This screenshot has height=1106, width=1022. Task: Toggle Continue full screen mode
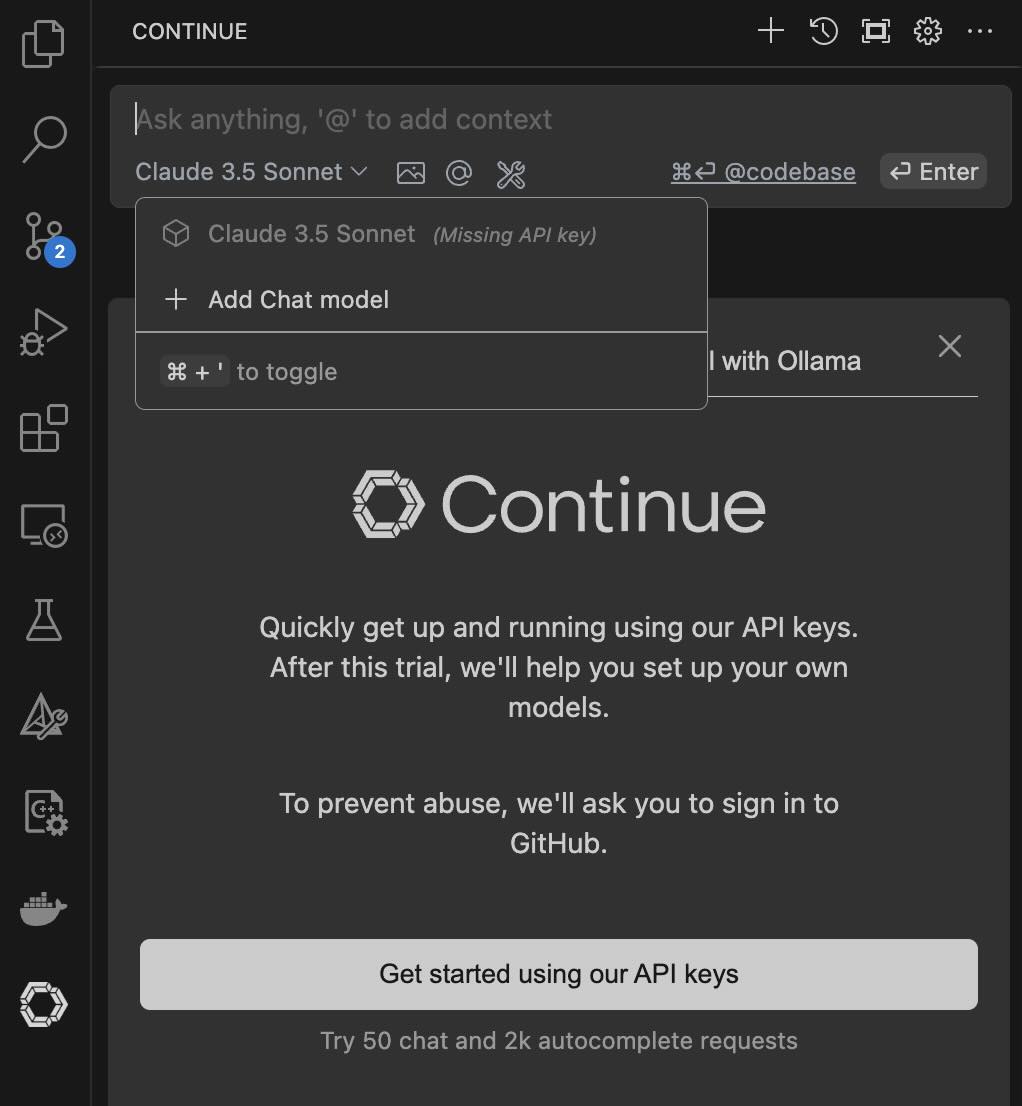click(x=875, y=31)
